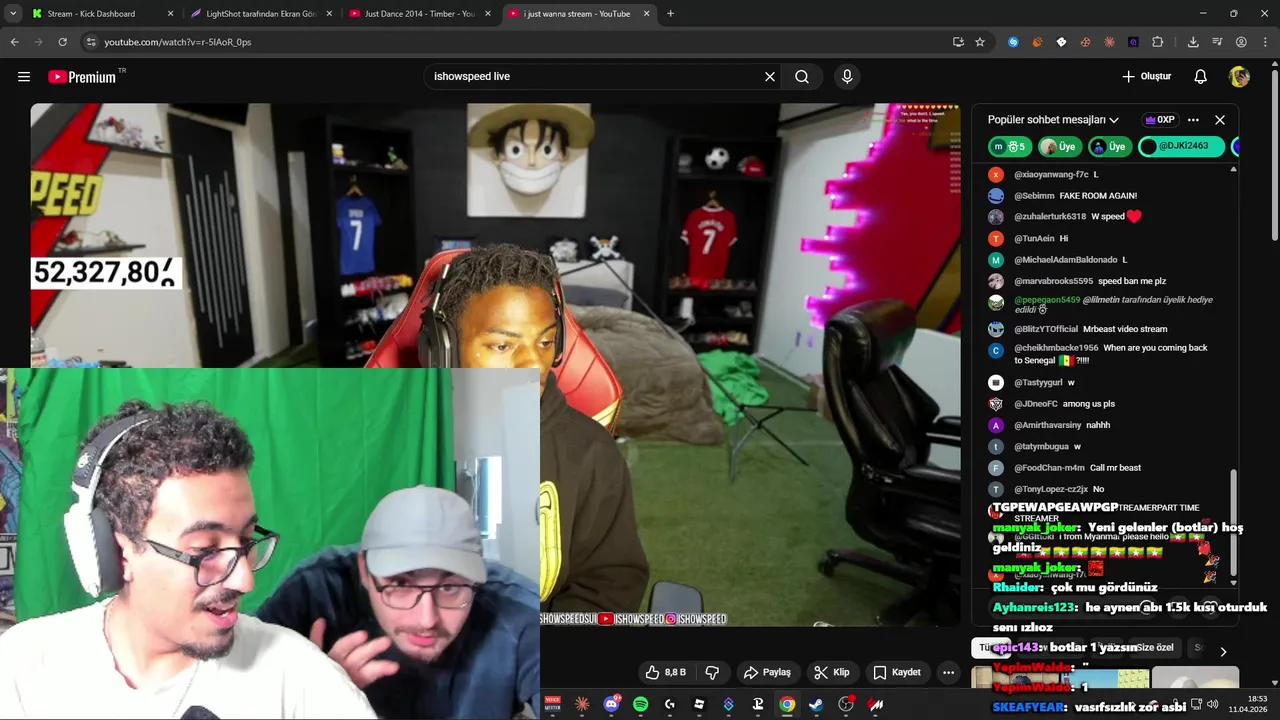Image resolution: width=1280 pixels, height=720 pixels.
Task: Save the video with Kaydet
Action: [896, 672]
